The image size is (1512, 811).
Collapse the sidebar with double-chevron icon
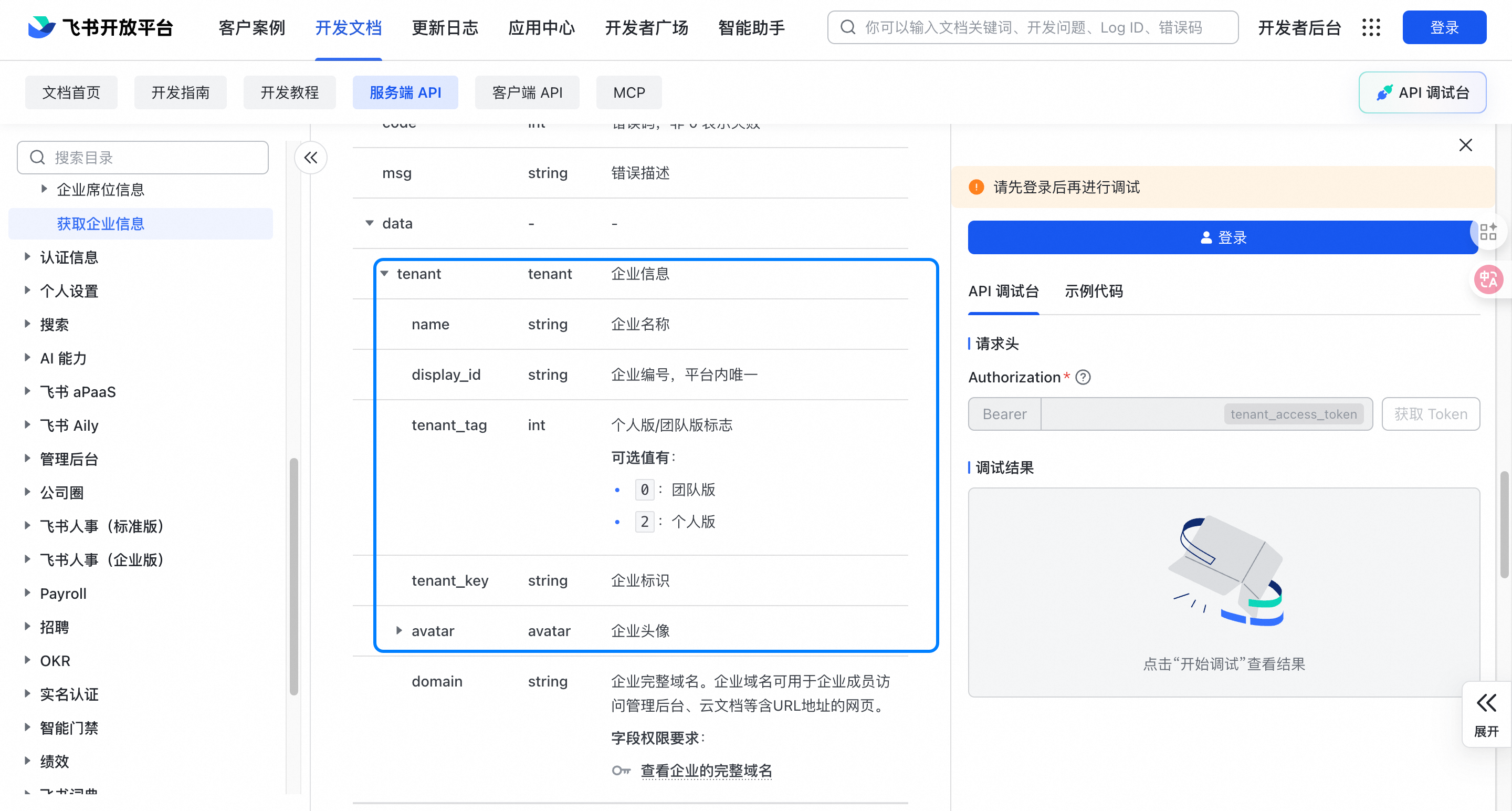point(310,158)
